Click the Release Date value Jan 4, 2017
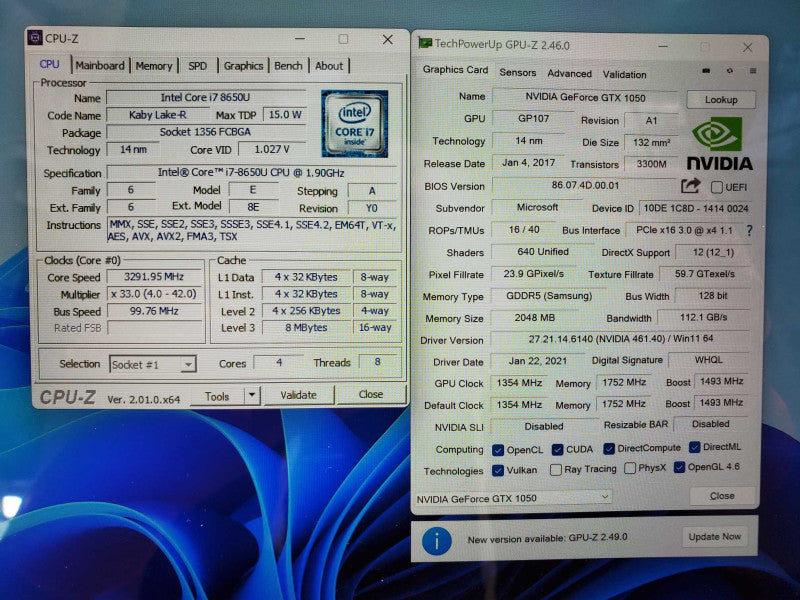Image resolution: width=800 pixels, height=600 pixels. point(528,163)
